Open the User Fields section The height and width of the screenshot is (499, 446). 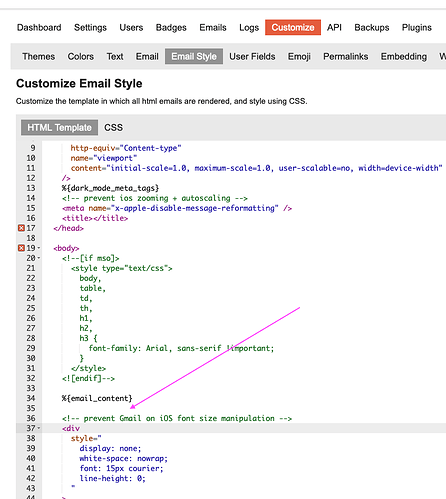tap(252, 56)
